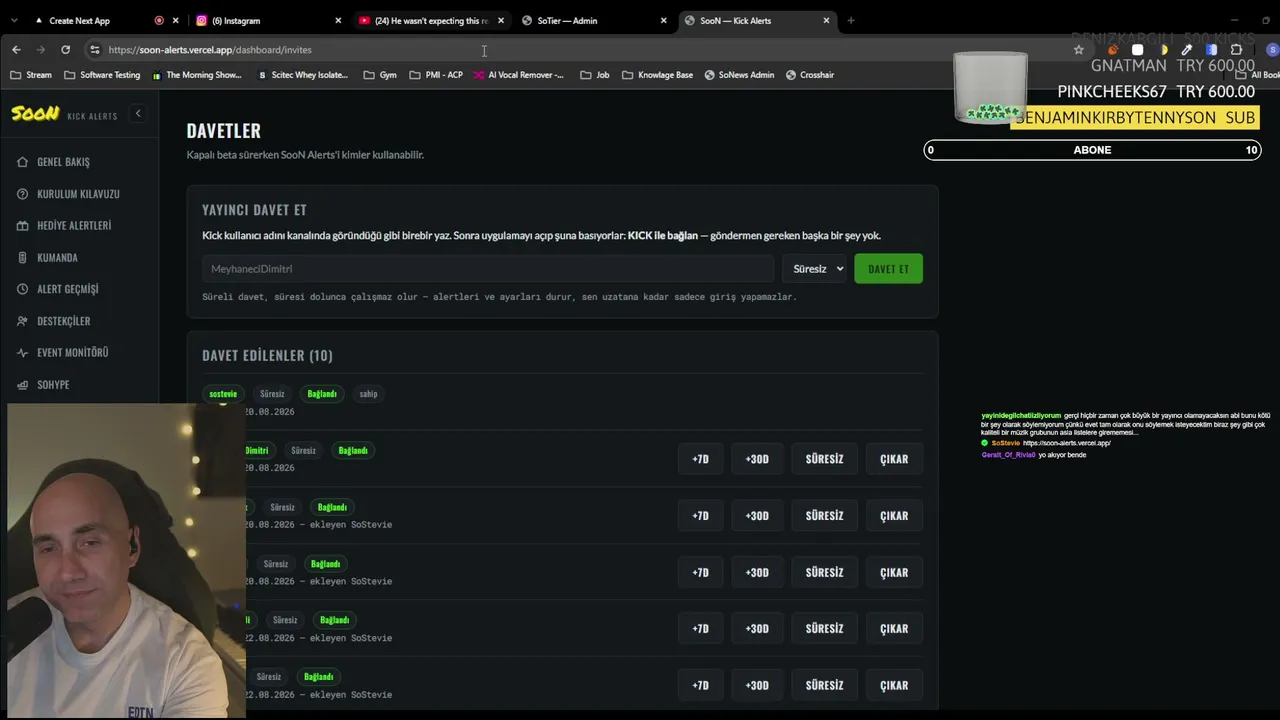
Task: Open The Morning Show bookmark
Action: (x=197, y=75)
